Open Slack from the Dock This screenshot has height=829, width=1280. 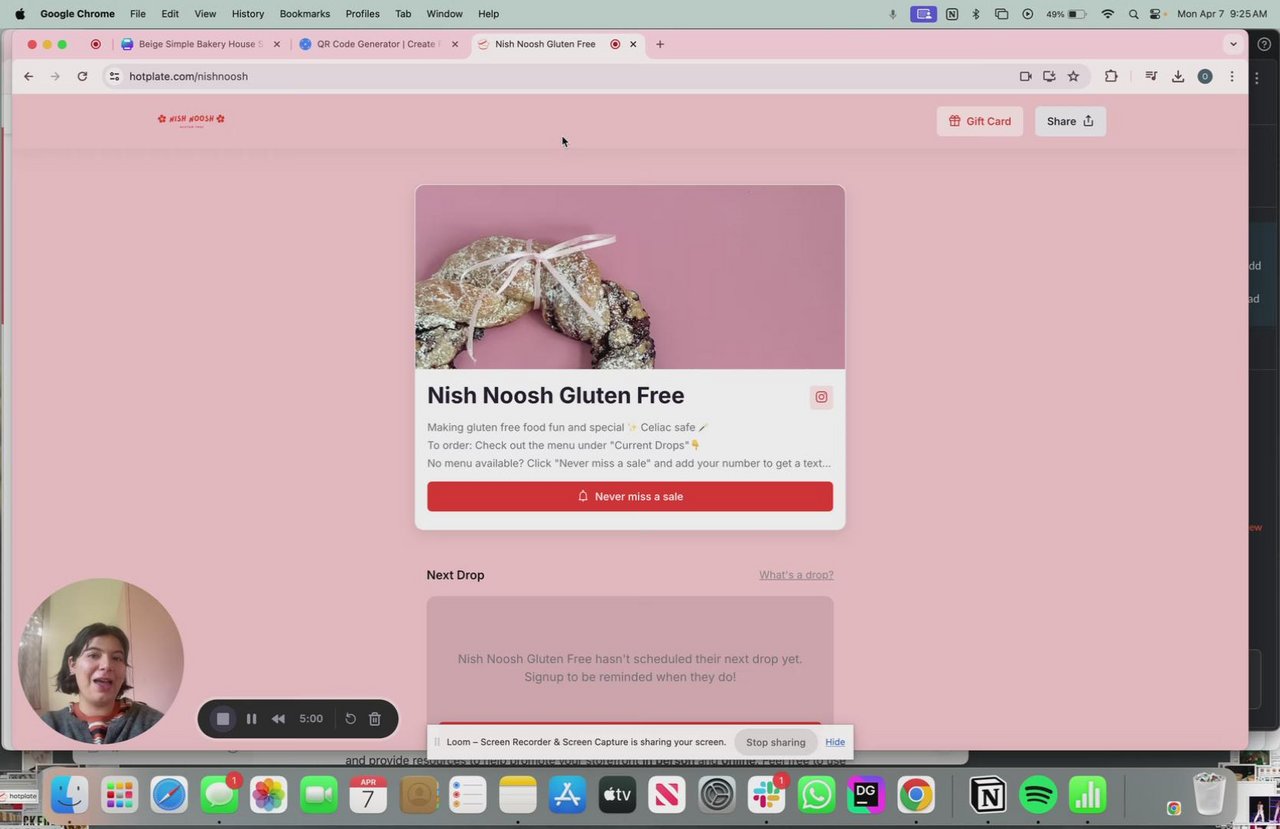coord(767,795)
